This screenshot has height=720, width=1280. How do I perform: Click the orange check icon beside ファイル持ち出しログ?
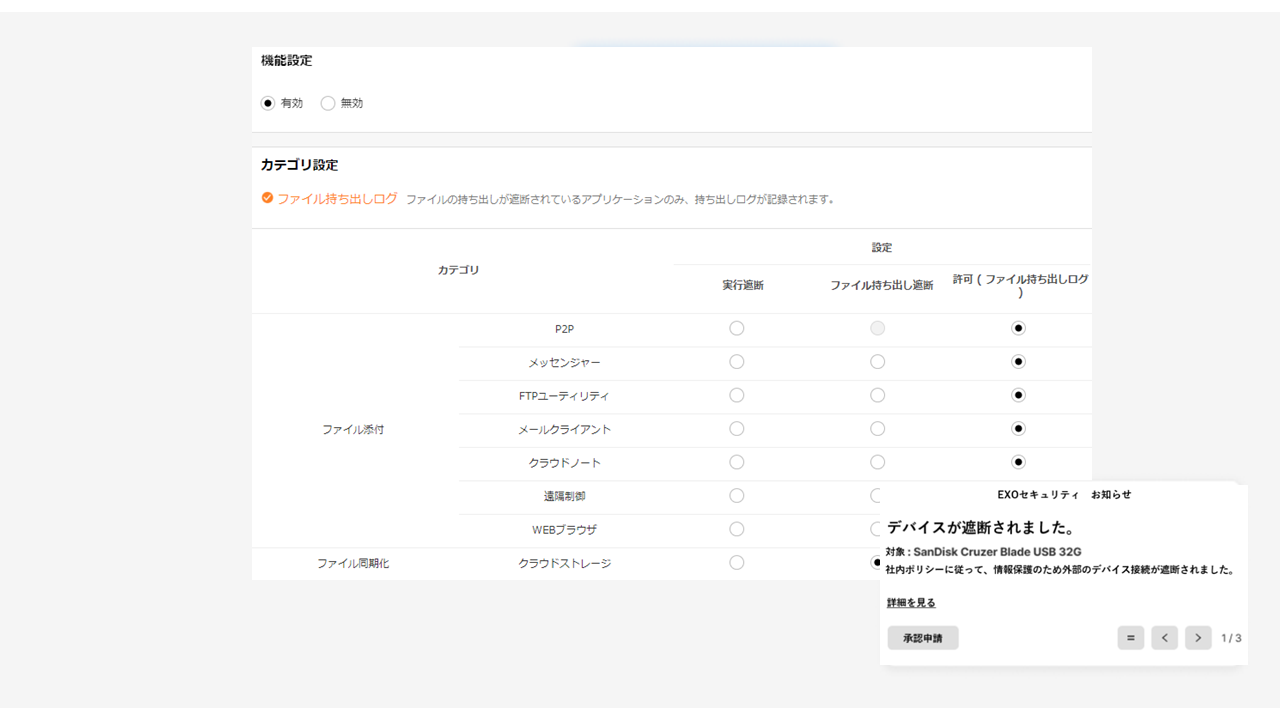[x=266, y=198]
